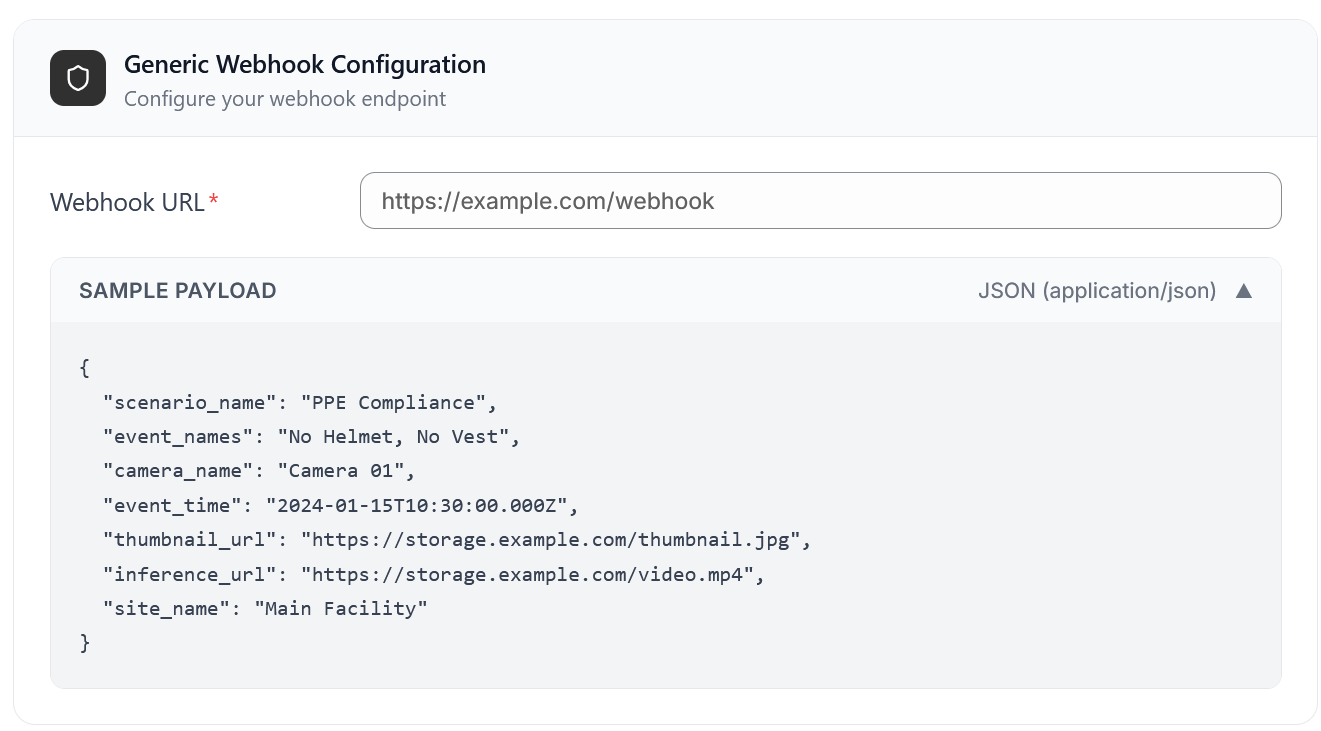Click the "scenario_name": "PPE Compliance" line
The image size is (1321, 731).
[x=300, y=403]
